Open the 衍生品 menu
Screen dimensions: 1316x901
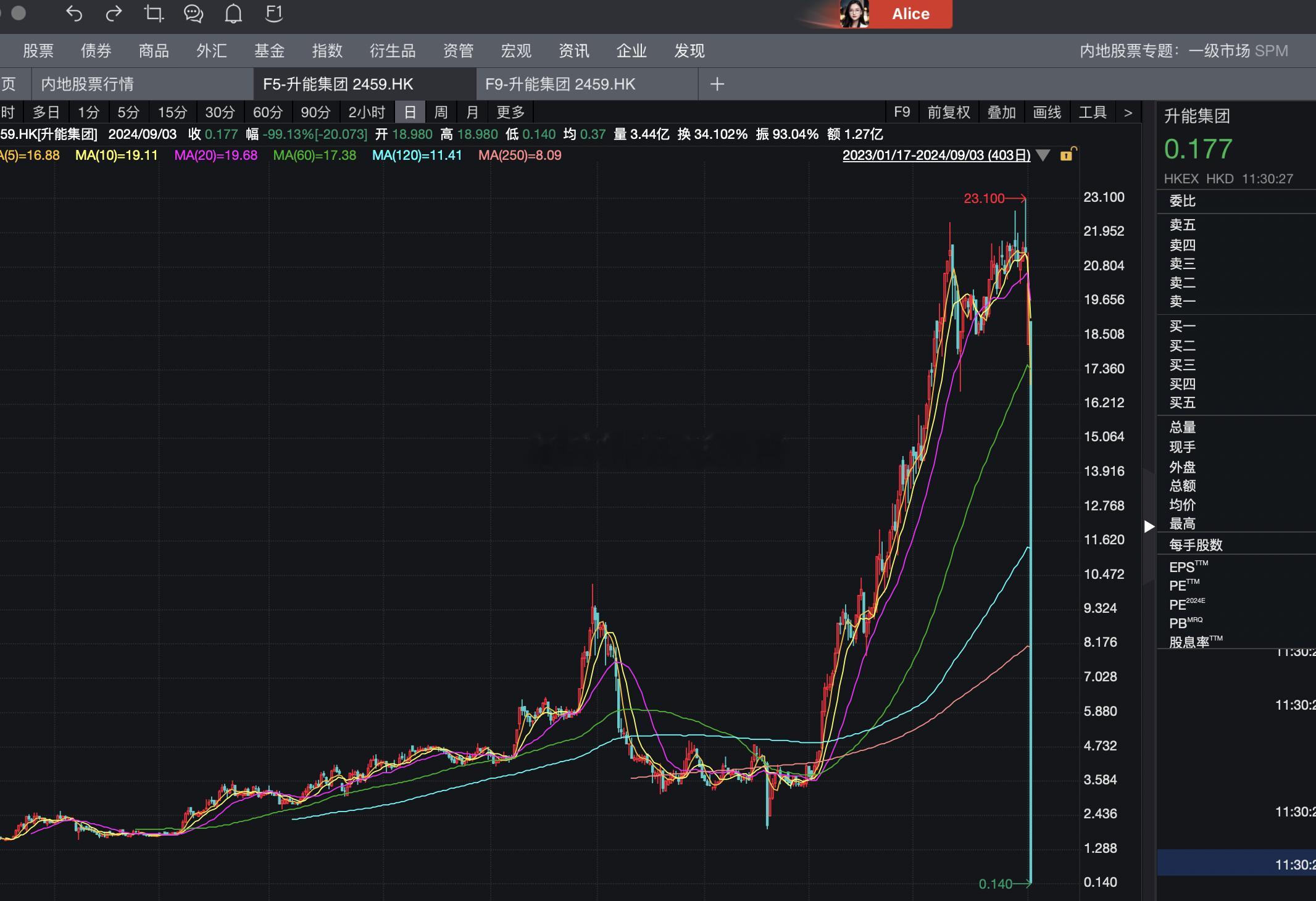tap(393, 51)
